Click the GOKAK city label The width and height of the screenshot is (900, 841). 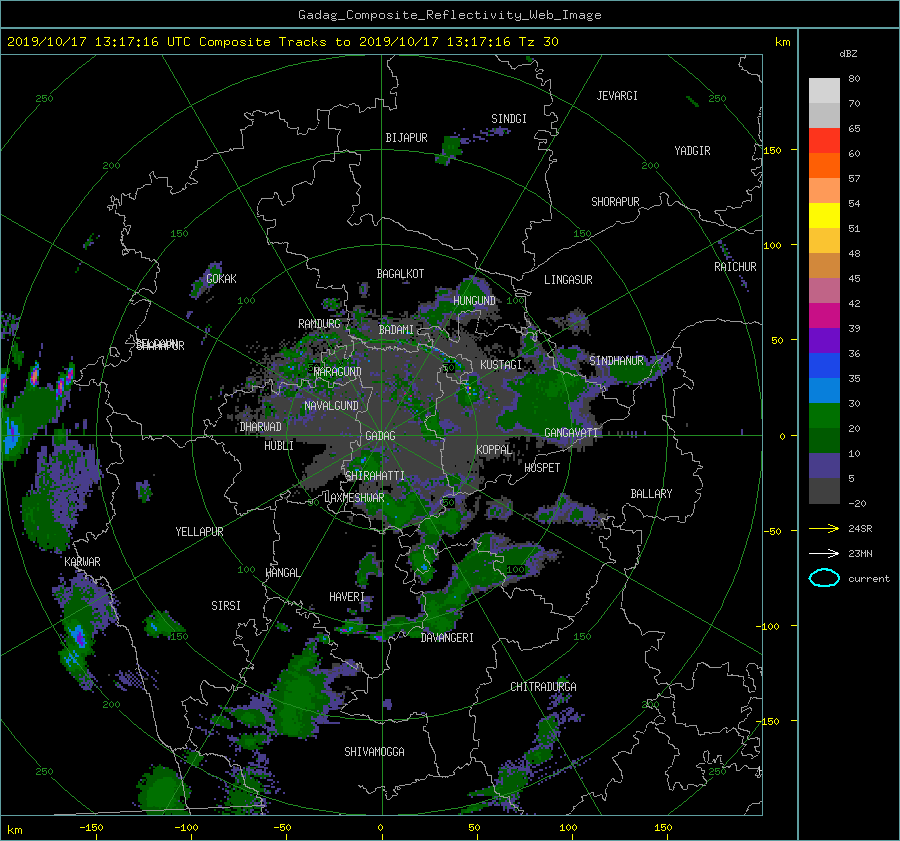click(221, 278)
